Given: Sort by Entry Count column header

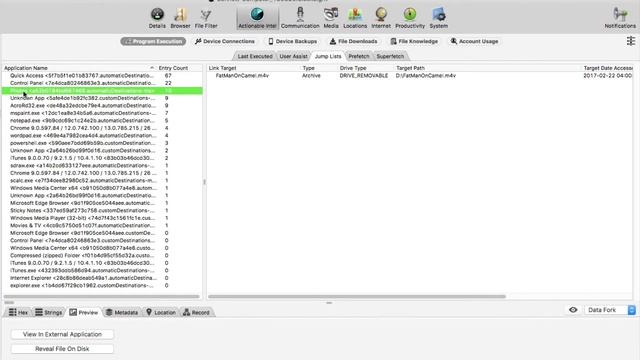Looking at the screenshot, I should pyautogui.click(x=173, y=68).
